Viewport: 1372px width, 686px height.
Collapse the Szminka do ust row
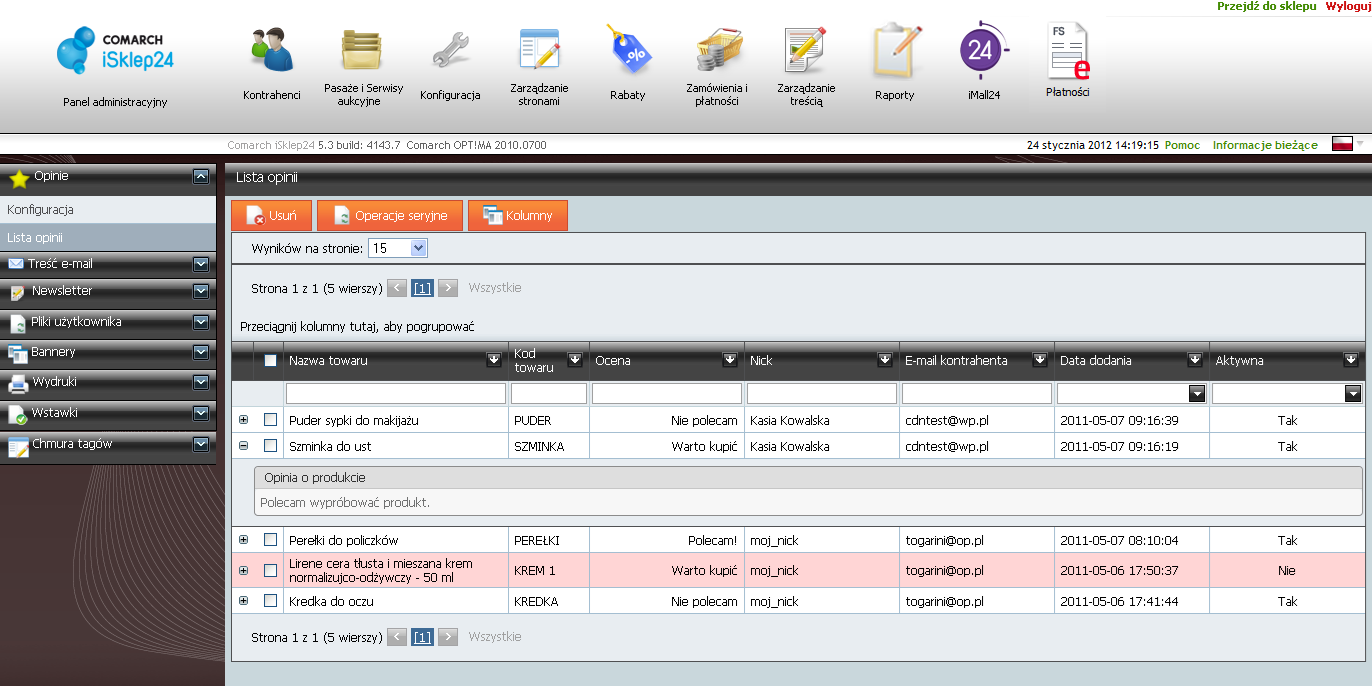[x=244, y=446]
